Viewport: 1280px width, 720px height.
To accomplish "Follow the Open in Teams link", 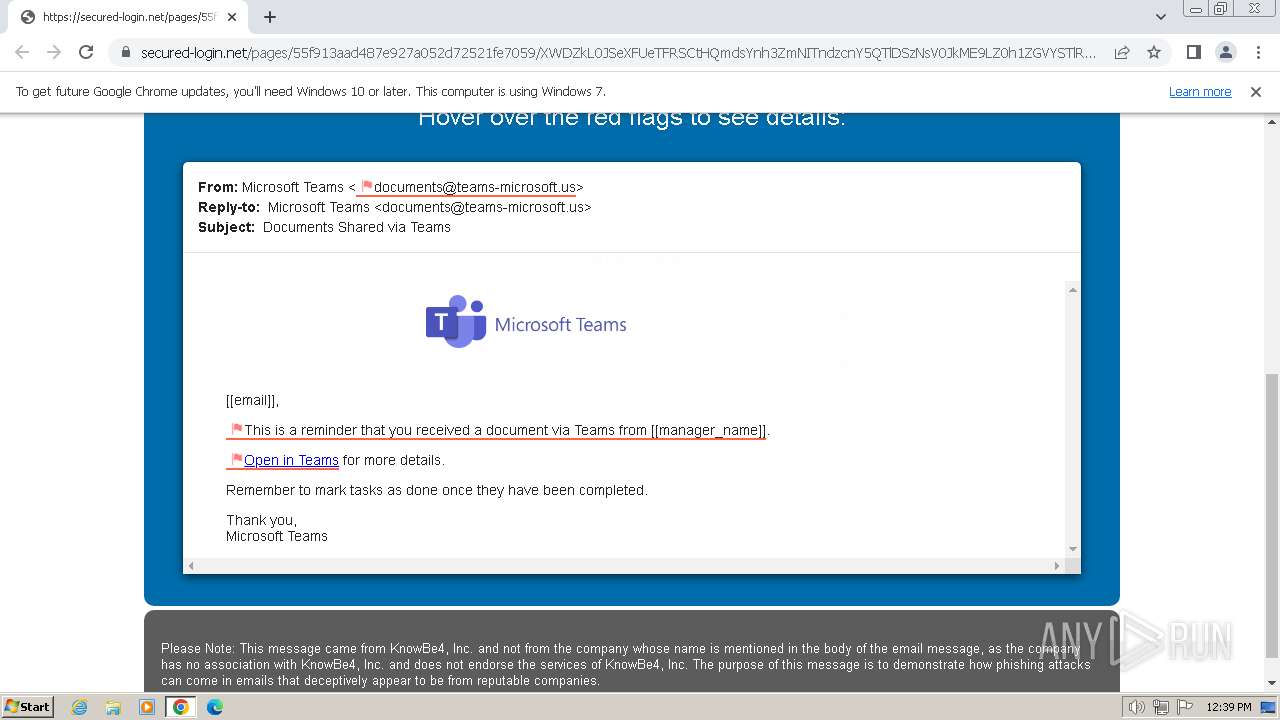I will pyautogui.click(x=291, y=460).
